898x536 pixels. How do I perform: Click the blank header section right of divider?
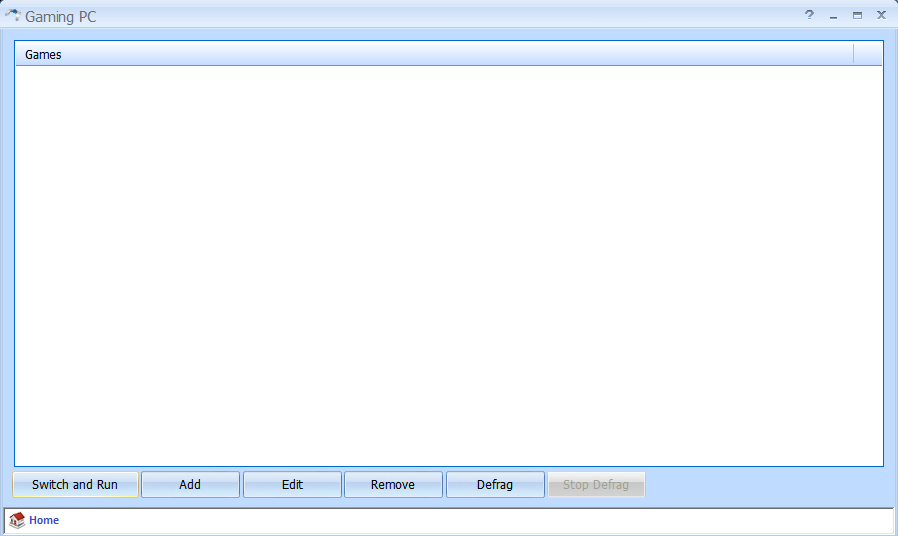pos(868,54)
